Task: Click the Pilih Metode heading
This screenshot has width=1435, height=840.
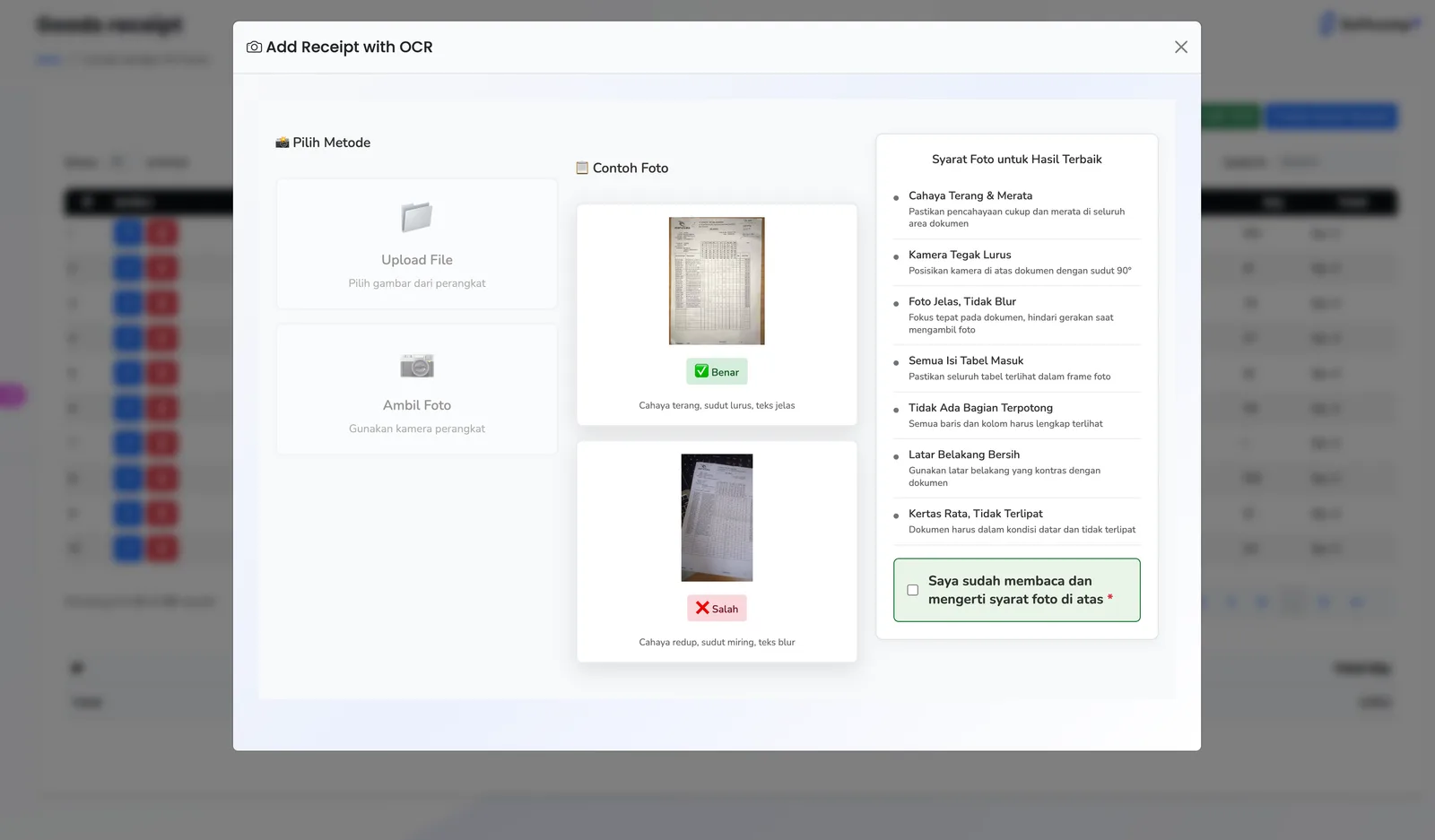Action: [x=323, y=143]
